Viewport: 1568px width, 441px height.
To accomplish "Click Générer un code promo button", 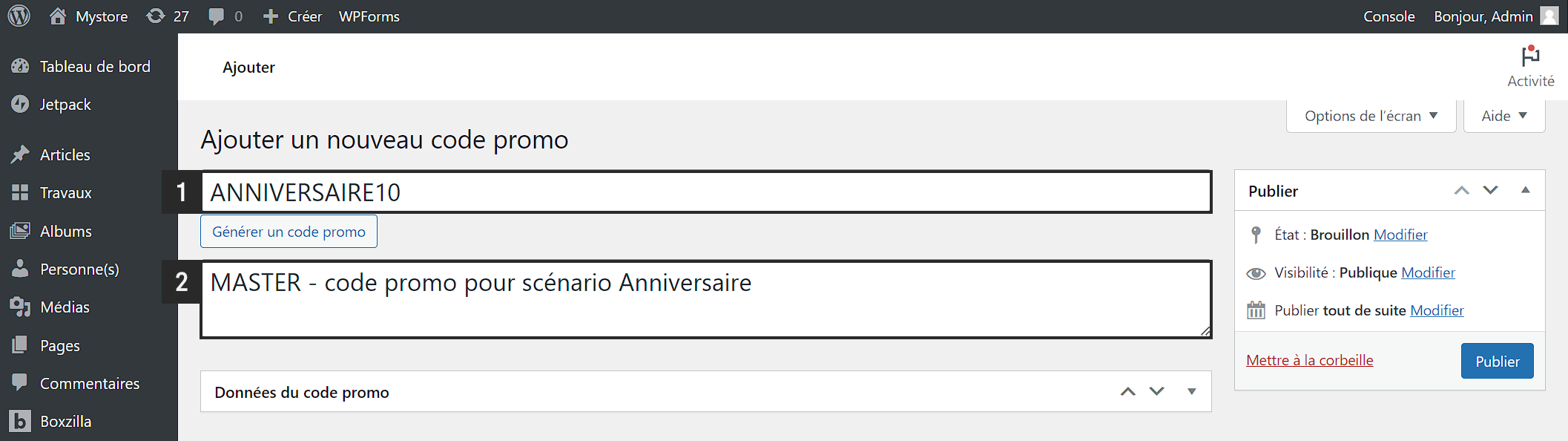I will click(x=289, y=232).
